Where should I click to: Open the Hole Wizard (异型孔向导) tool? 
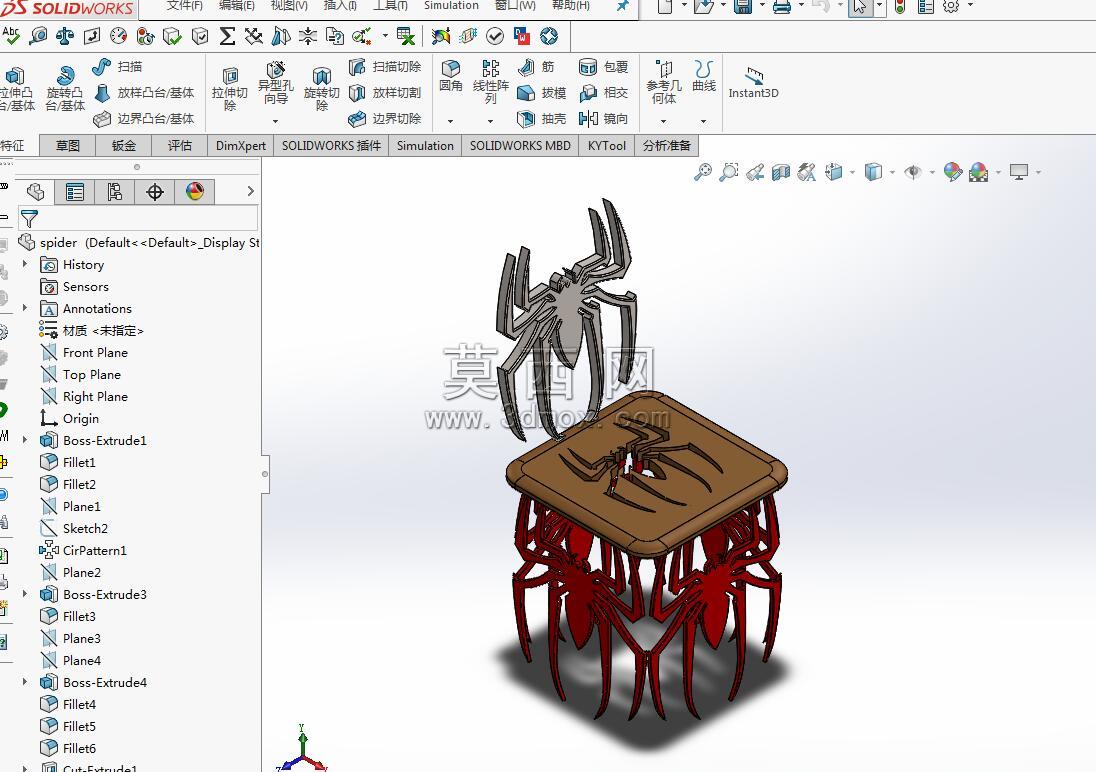point(275,83)
